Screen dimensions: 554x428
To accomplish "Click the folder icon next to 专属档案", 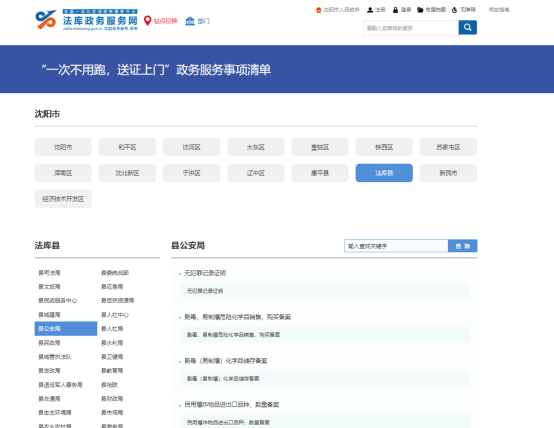I will (420, 10).
